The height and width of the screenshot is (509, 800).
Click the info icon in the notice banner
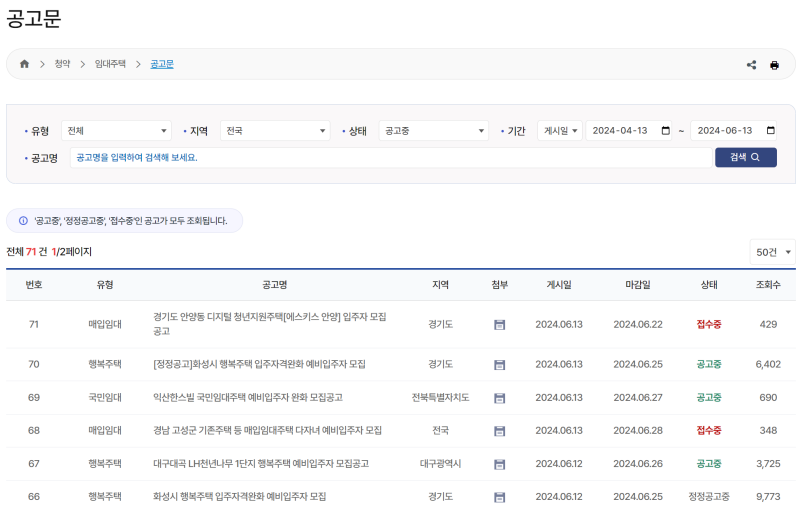click(x=23, y=221)
